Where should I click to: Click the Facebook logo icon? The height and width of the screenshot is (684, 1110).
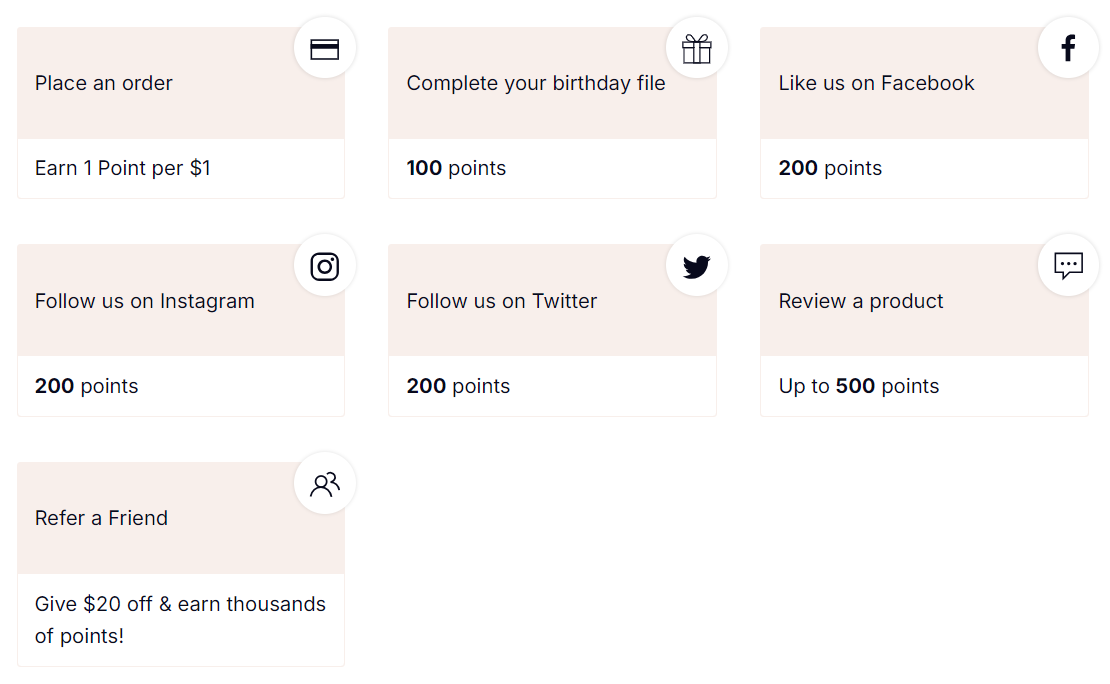1068,48
